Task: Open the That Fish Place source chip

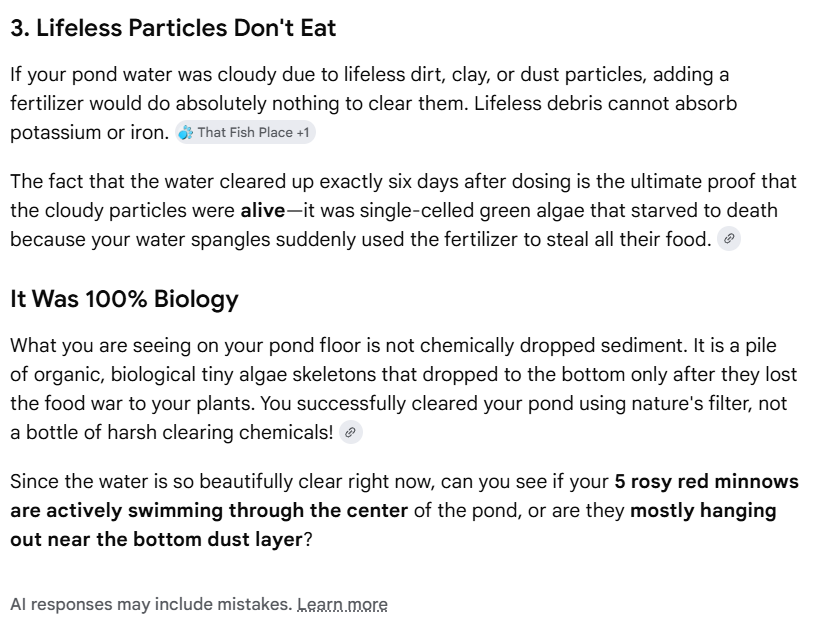Action: pyautogui.click(x=245, y=132)
